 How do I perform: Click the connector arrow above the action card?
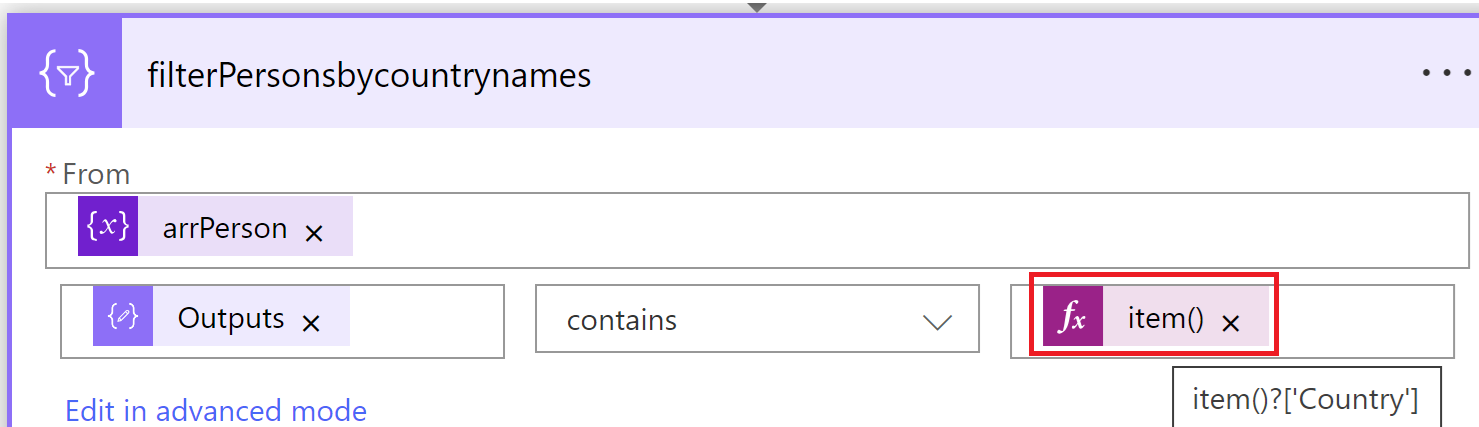(758, 7)
